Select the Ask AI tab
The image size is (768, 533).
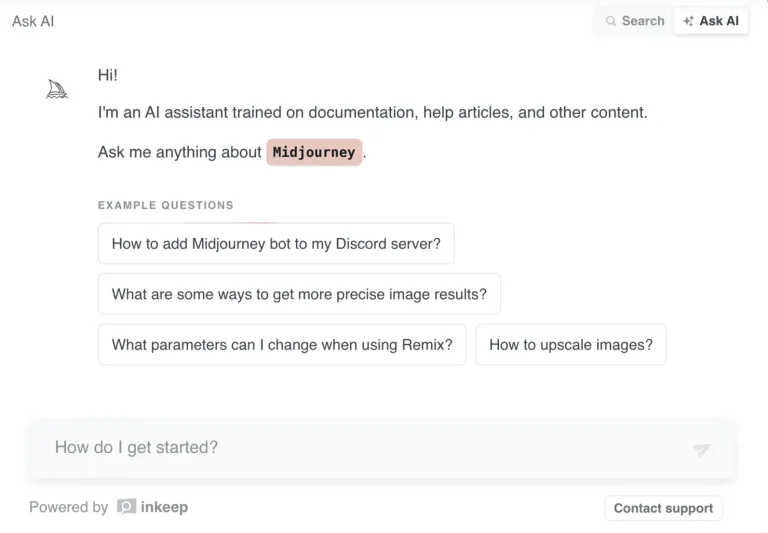pyautogui.click(x=711, y=21)
